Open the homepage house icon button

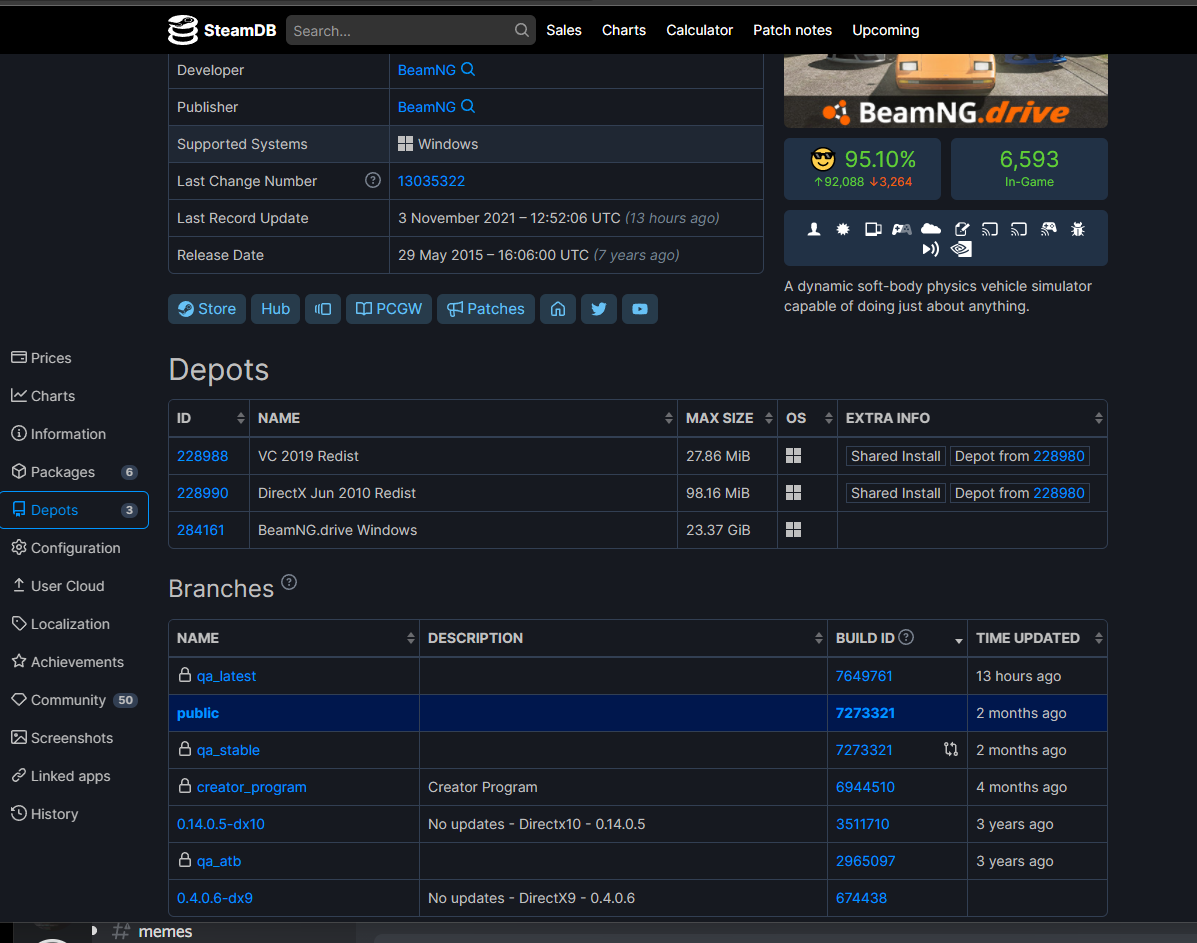click(558, 308)
